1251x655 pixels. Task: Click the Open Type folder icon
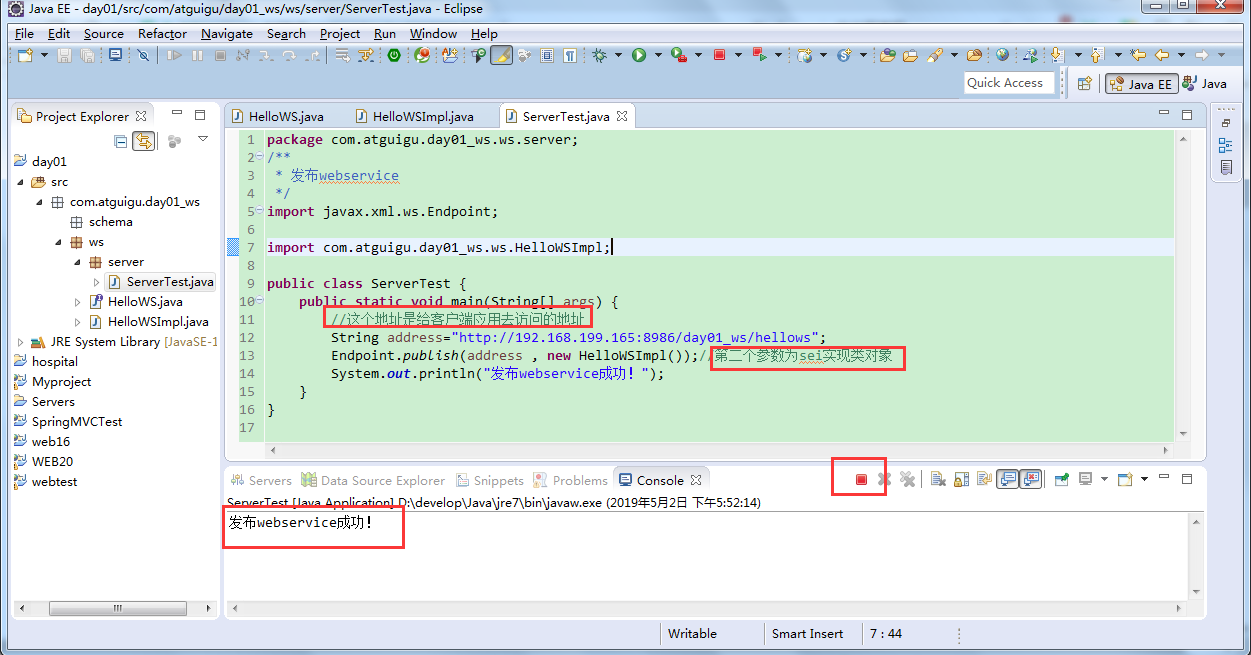point(887,55)
